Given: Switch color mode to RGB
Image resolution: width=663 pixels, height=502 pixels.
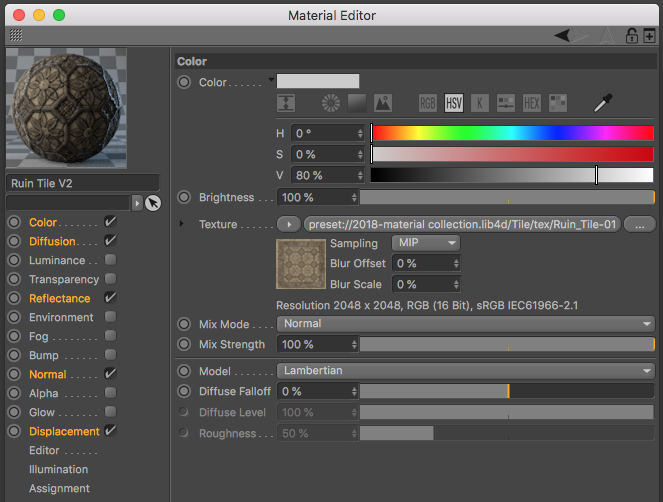Looking at the screenshot, I should tap(428, 103).
